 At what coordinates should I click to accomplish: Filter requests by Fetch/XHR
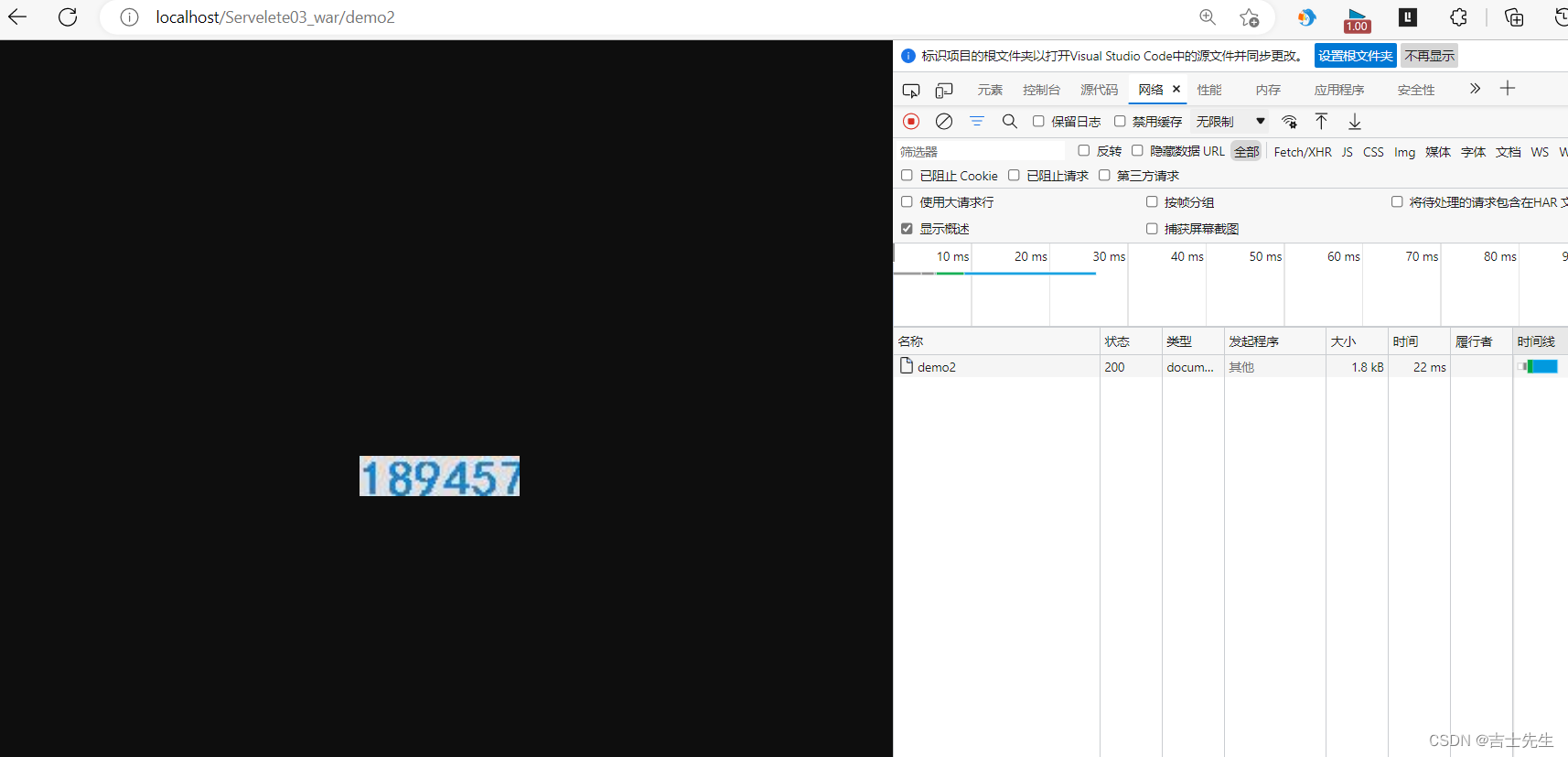click(1303, 152)
